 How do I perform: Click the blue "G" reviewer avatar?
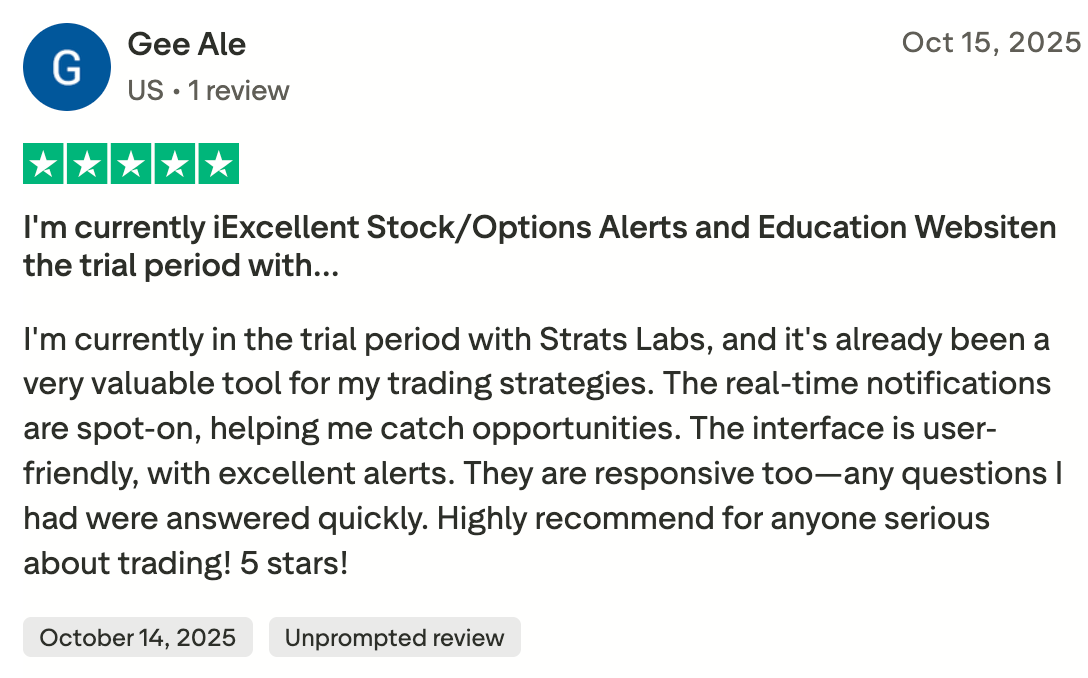66,67
